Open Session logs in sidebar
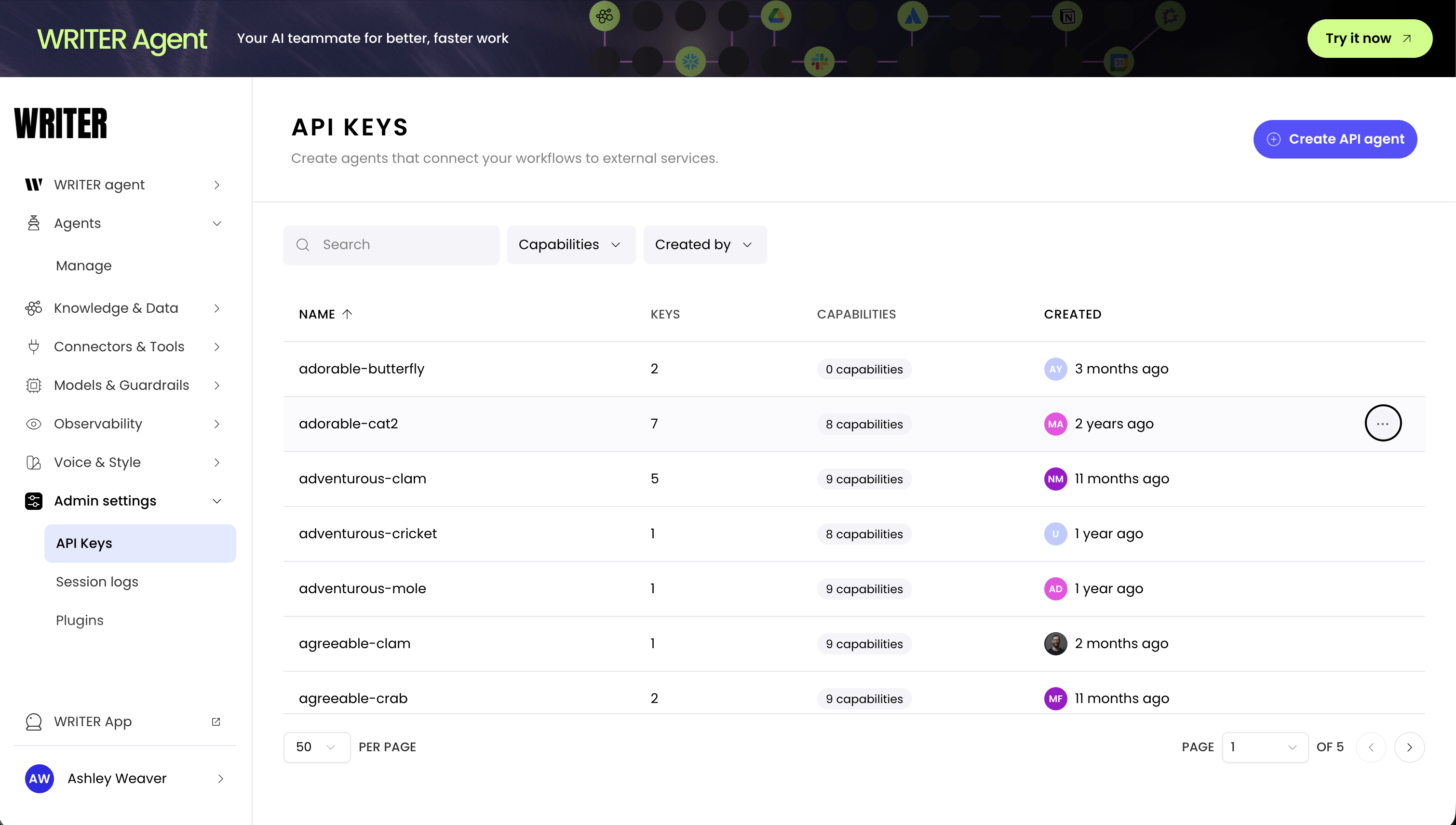1456x825 pixels. click(97, 582)
